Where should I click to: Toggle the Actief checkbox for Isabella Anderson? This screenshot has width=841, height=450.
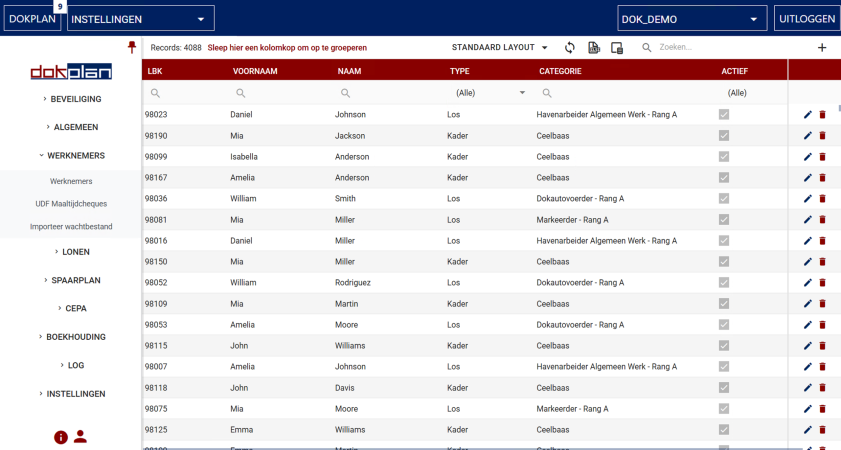[x=724, y=157]
